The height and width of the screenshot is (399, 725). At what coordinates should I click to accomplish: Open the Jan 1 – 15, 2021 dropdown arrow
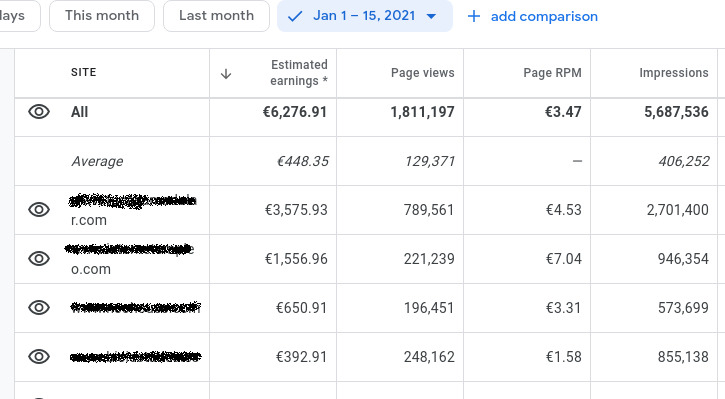pyautogui.click(x=431, y=17)
